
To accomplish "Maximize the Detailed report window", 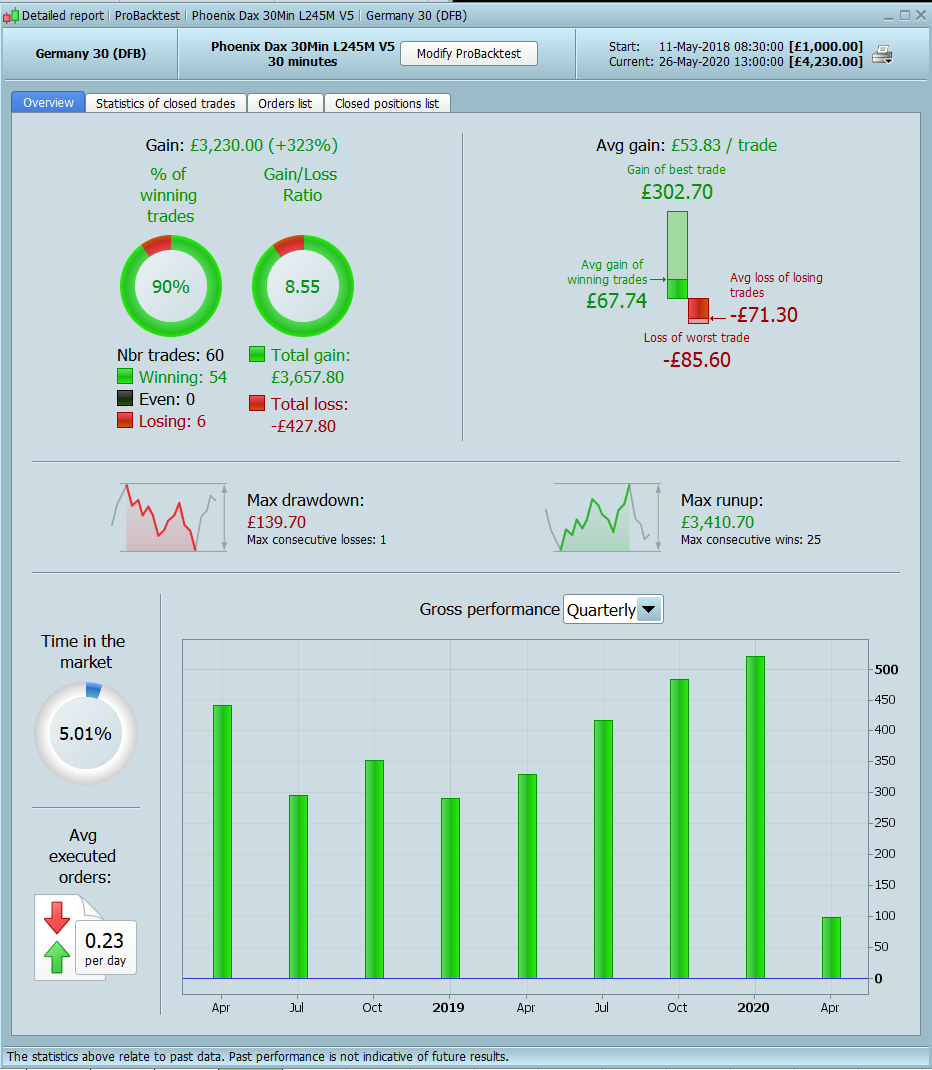I will pyautogui.click(x=905, y=15).
